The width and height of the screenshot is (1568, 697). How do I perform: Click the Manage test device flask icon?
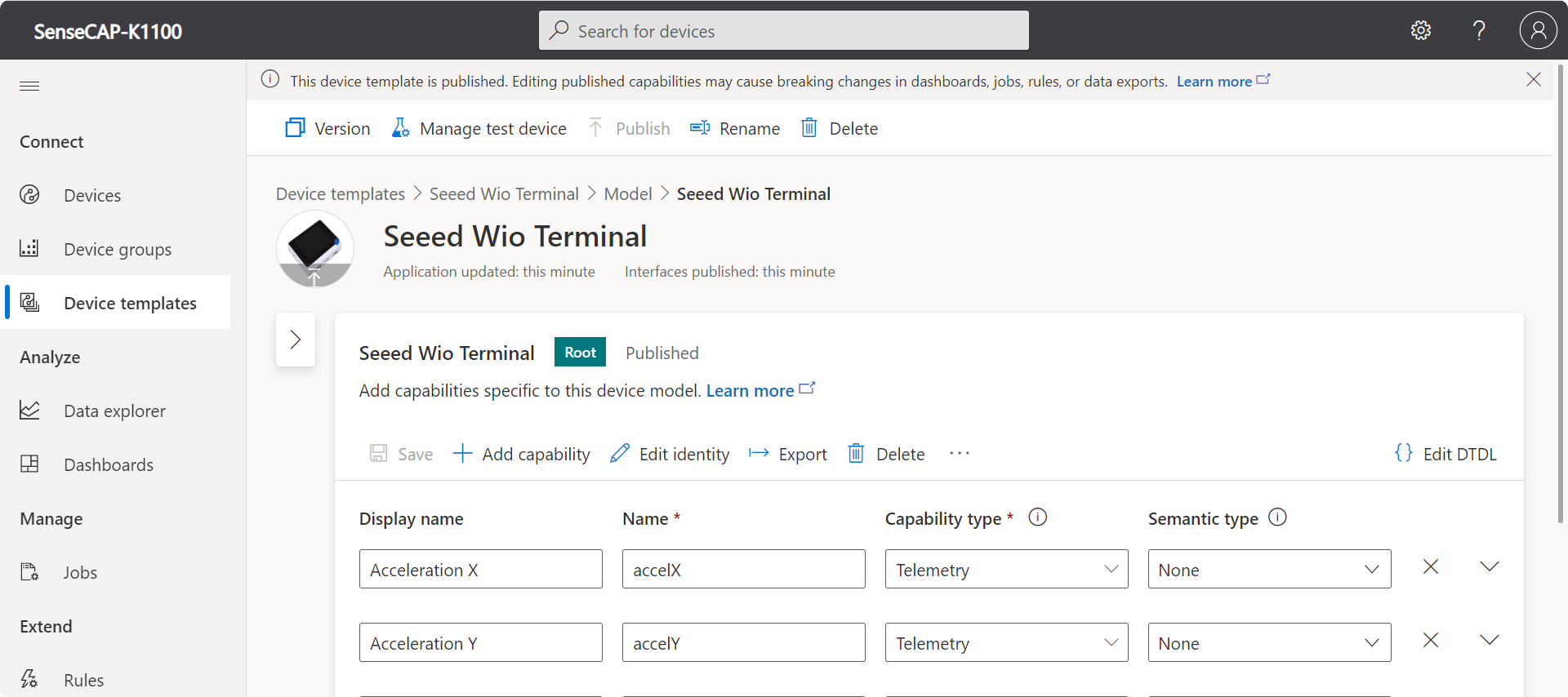(x=400, y=128)
